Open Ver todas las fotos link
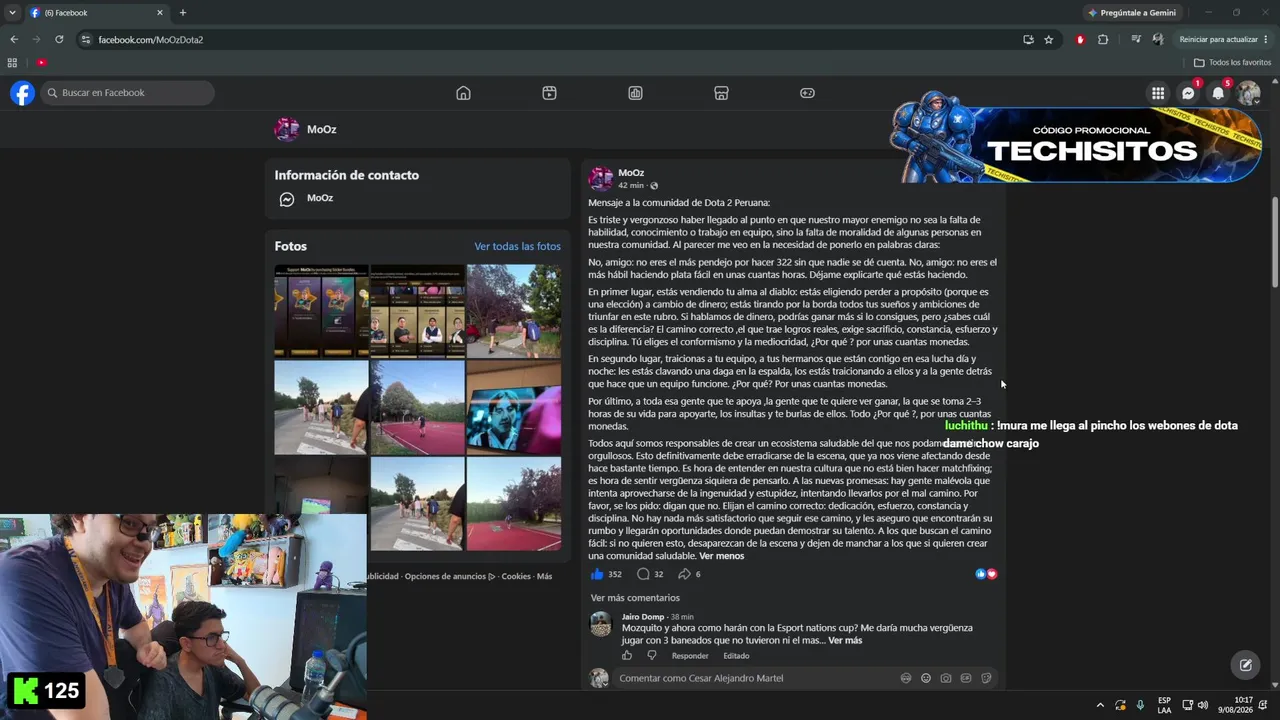This screenshot has height=720, width=1280. click(x=517, y=246)
